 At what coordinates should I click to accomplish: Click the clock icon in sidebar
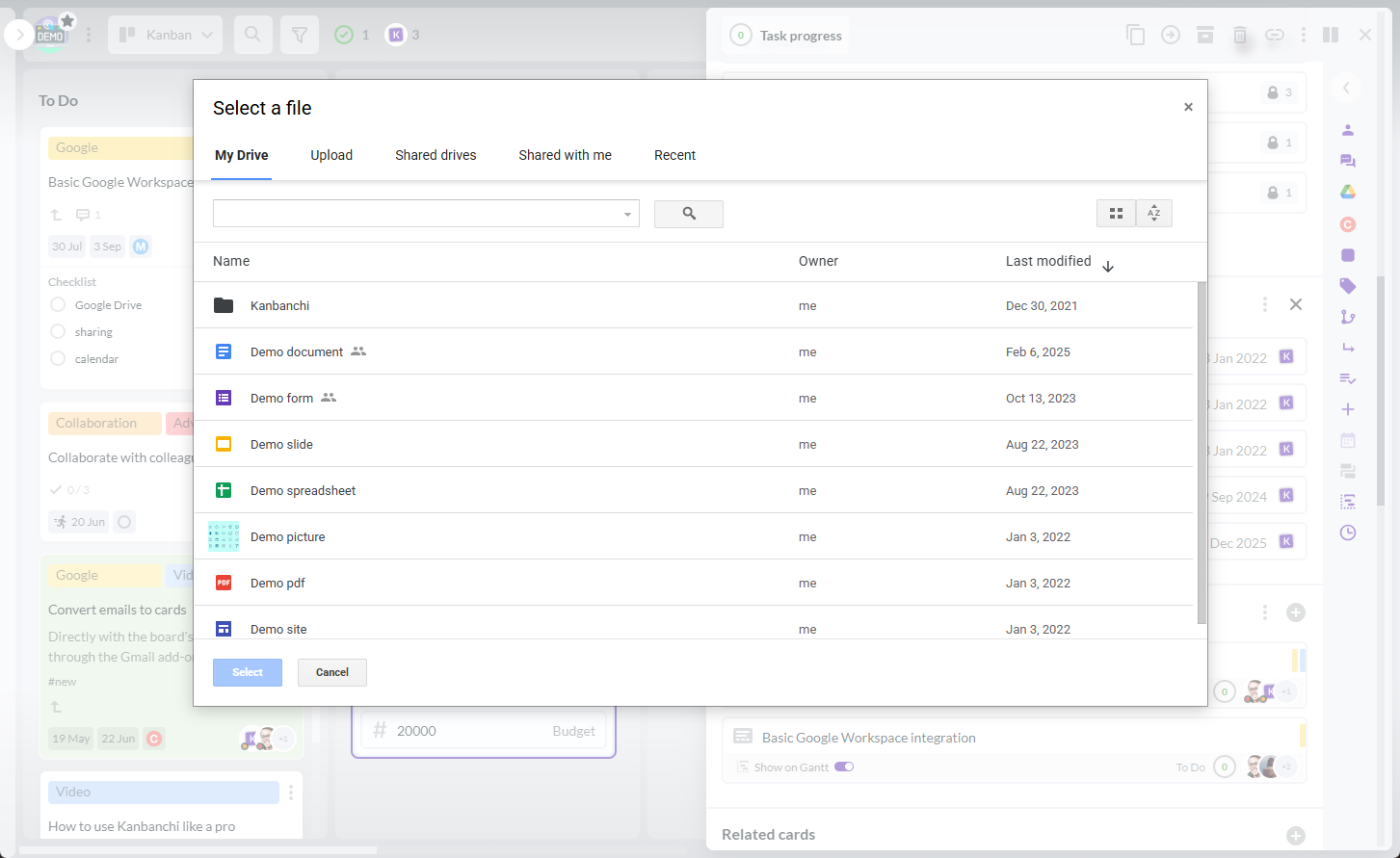[x=1348, y=533]
